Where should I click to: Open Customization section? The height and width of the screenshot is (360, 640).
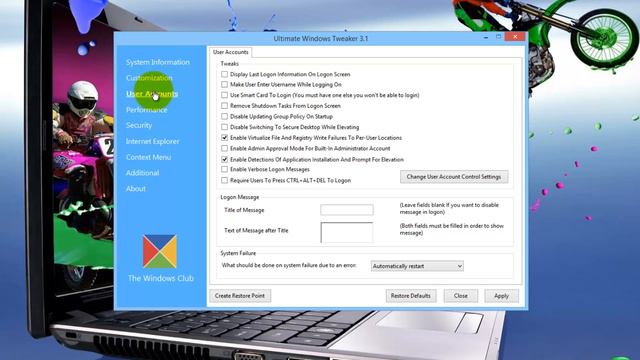[149, 78]
